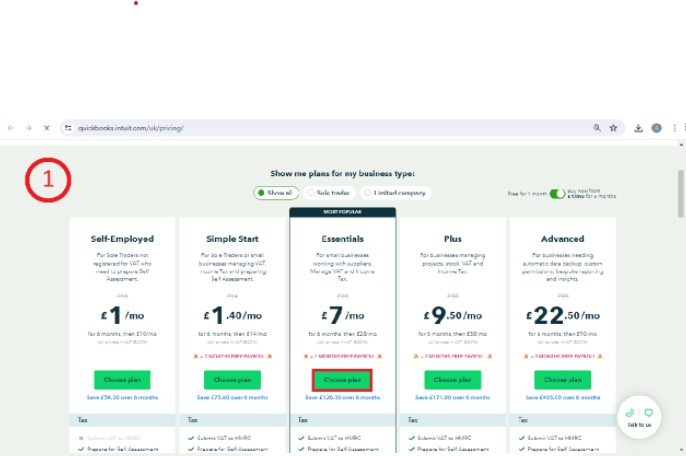Toggle the free trial versus buy now switch

[x=557, y=193]
